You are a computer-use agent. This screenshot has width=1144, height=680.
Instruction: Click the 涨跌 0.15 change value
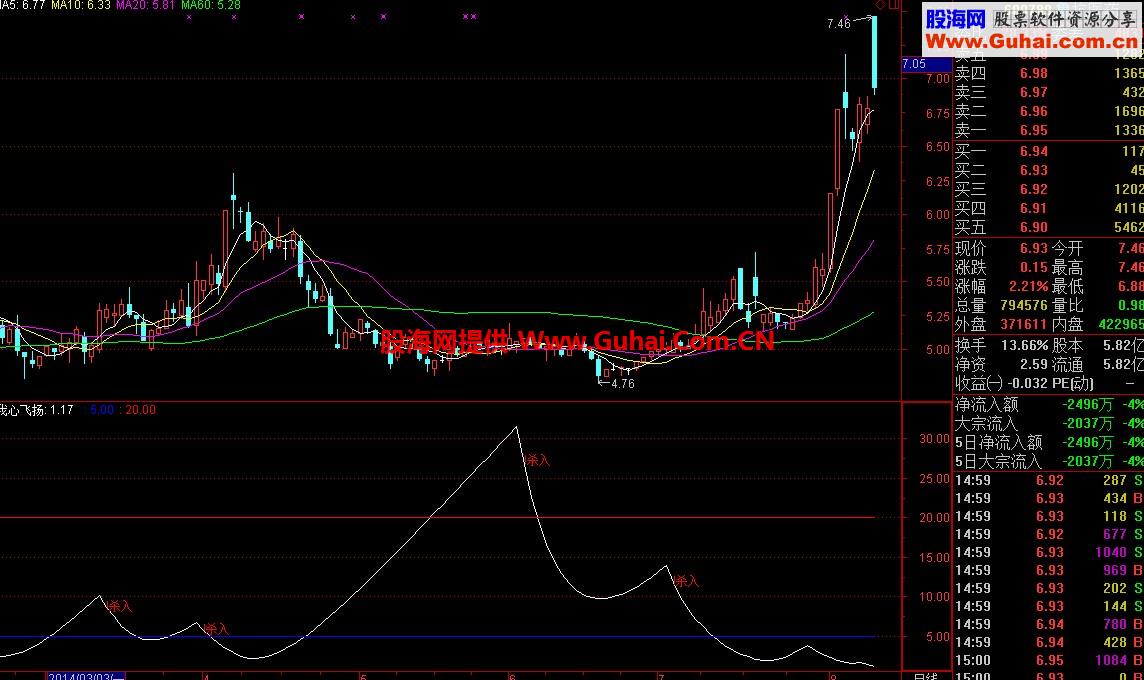1034,268
